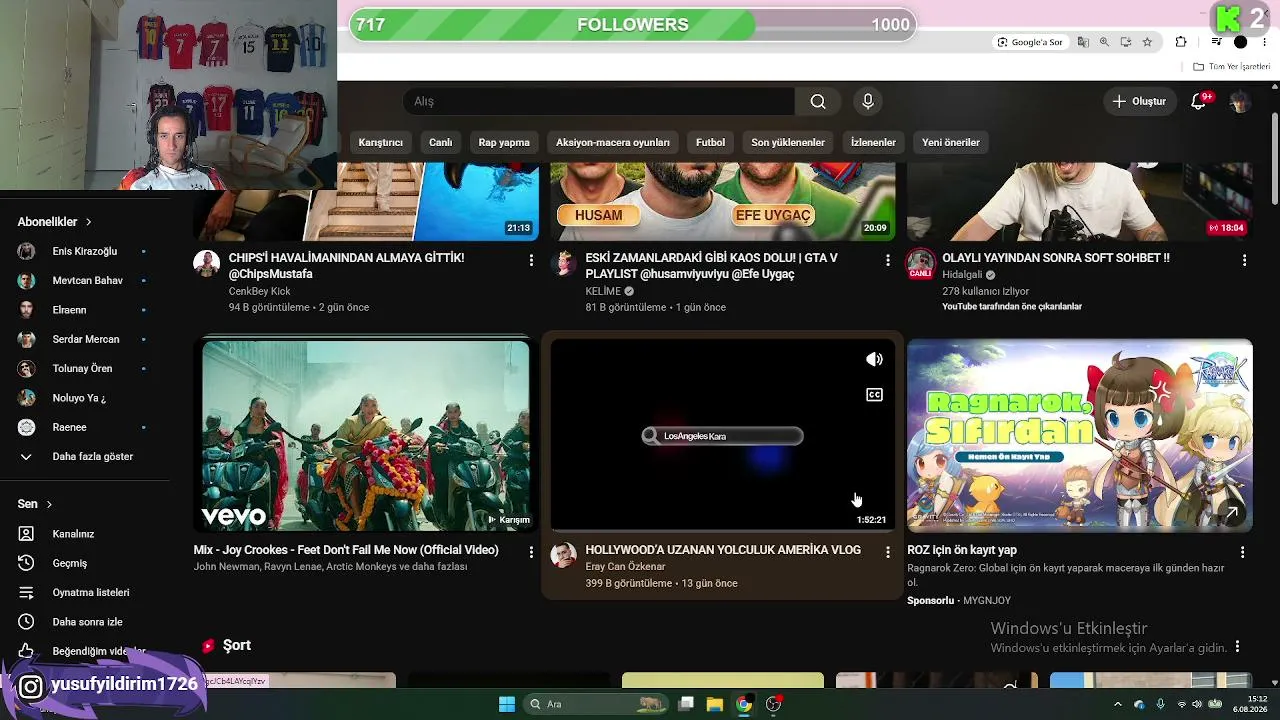Expand the Abonelikler section
The image size is (1280, 720).
[55, 222]
